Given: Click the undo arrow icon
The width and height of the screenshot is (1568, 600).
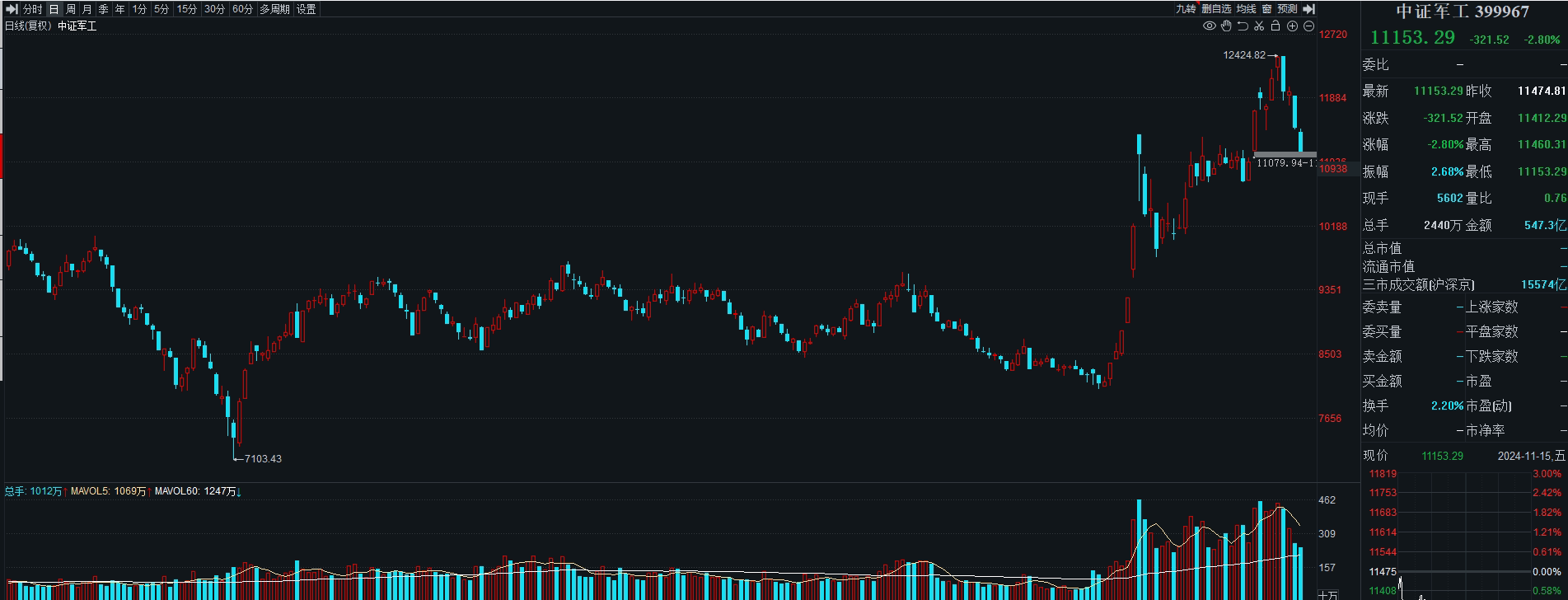Looking at the screenshot, I should (1243, 26).
